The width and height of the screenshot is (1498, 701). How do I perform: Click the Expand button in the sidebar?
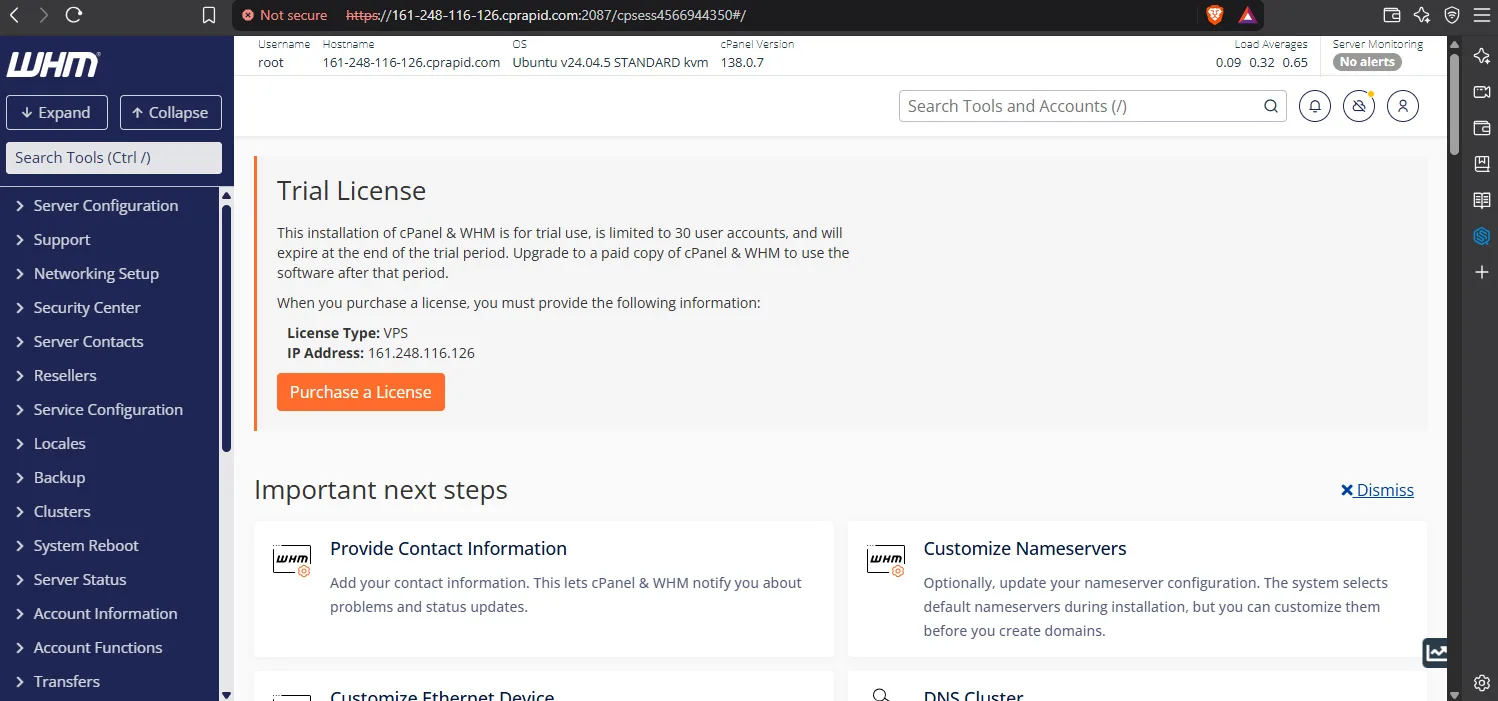coord(56,113)
